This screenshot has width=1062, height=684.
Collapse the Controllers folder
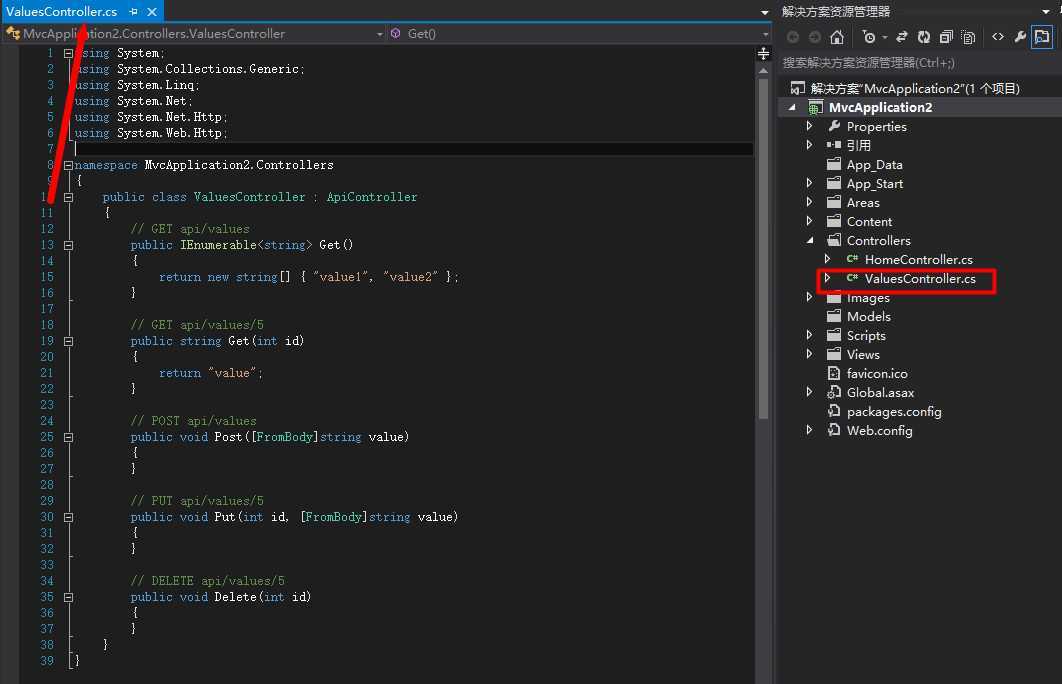point(810,240)
